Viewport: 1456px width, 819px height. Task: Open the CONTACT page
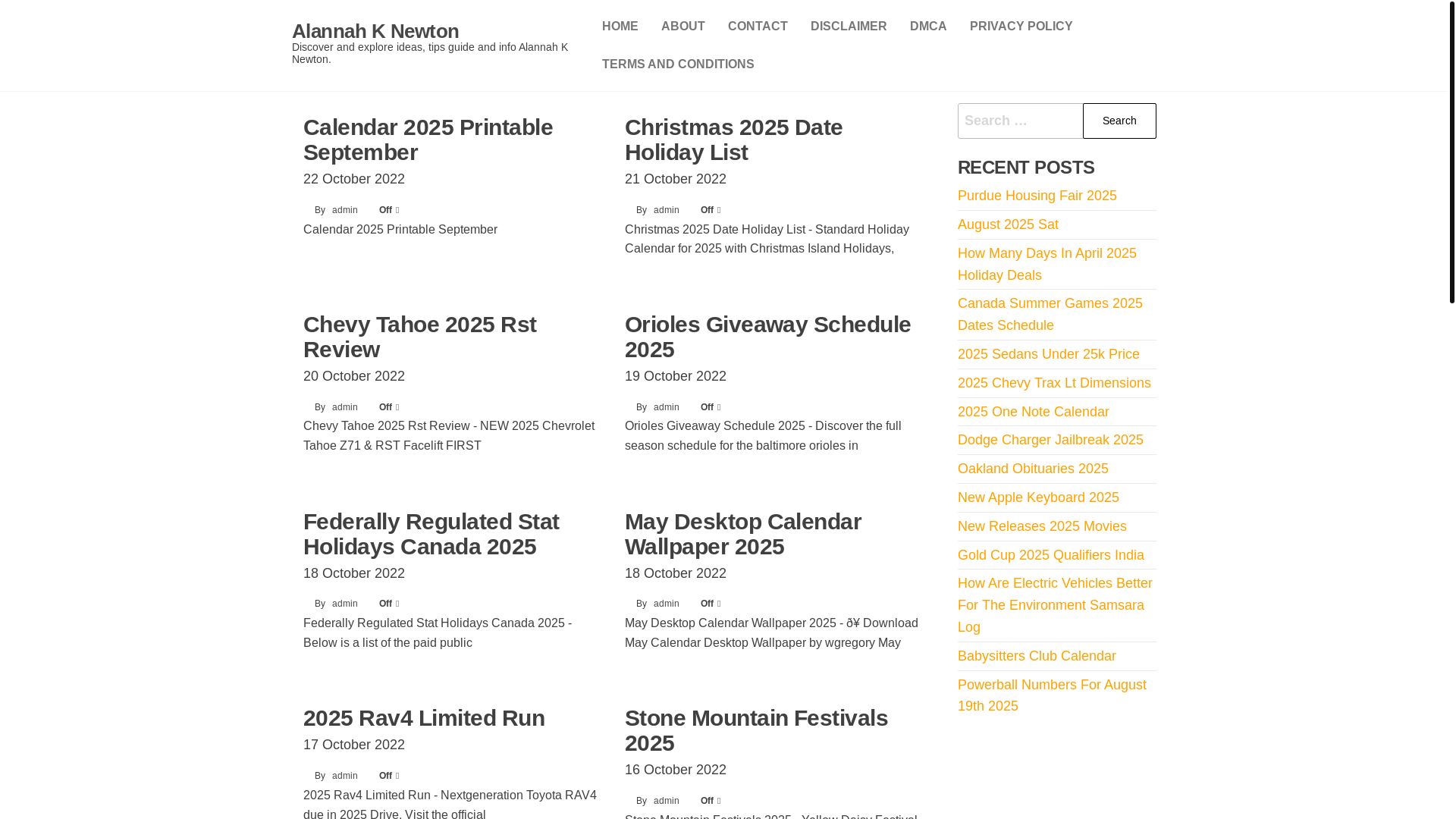point(758,27)
